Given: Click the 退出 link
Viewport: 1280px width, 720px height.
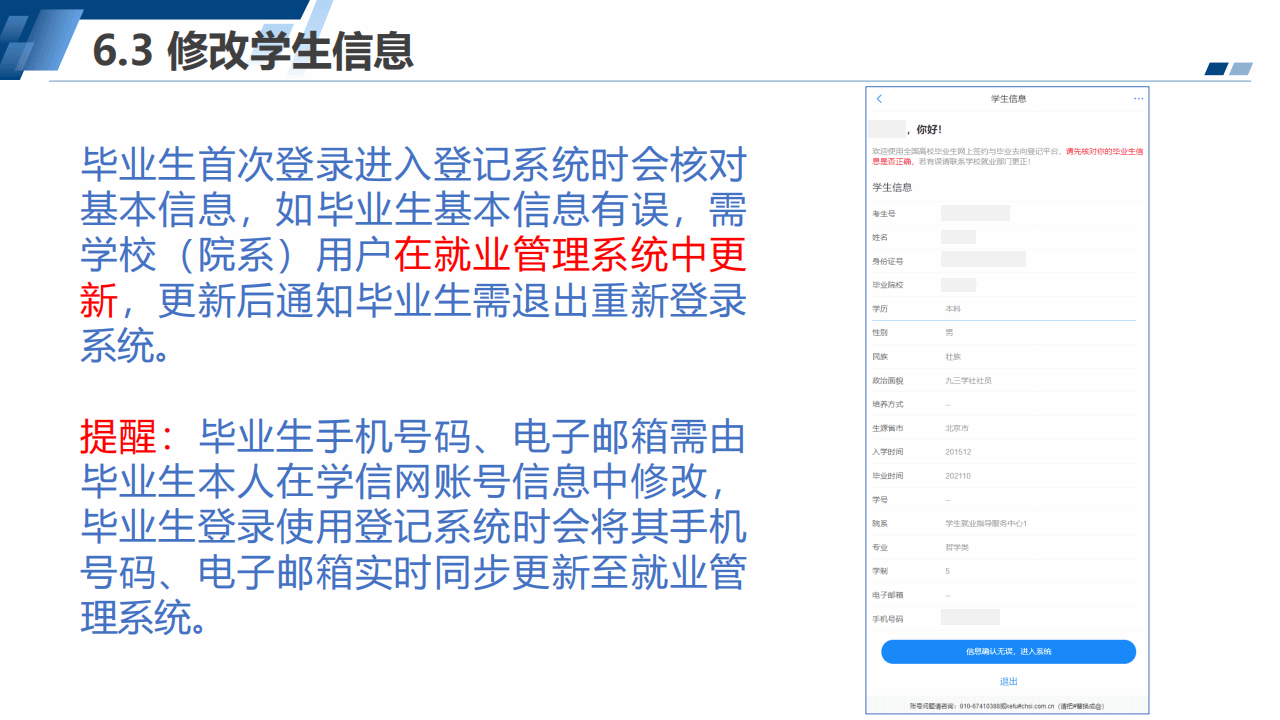Looking at the screenshot, I should point(1008,682).
